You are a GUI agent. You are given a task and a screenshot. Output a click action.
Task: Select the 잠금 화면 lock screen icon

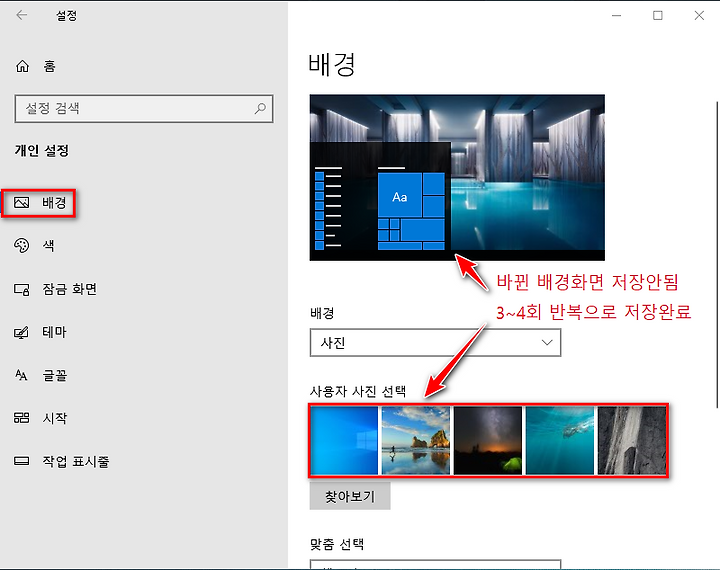coord(22,289)
